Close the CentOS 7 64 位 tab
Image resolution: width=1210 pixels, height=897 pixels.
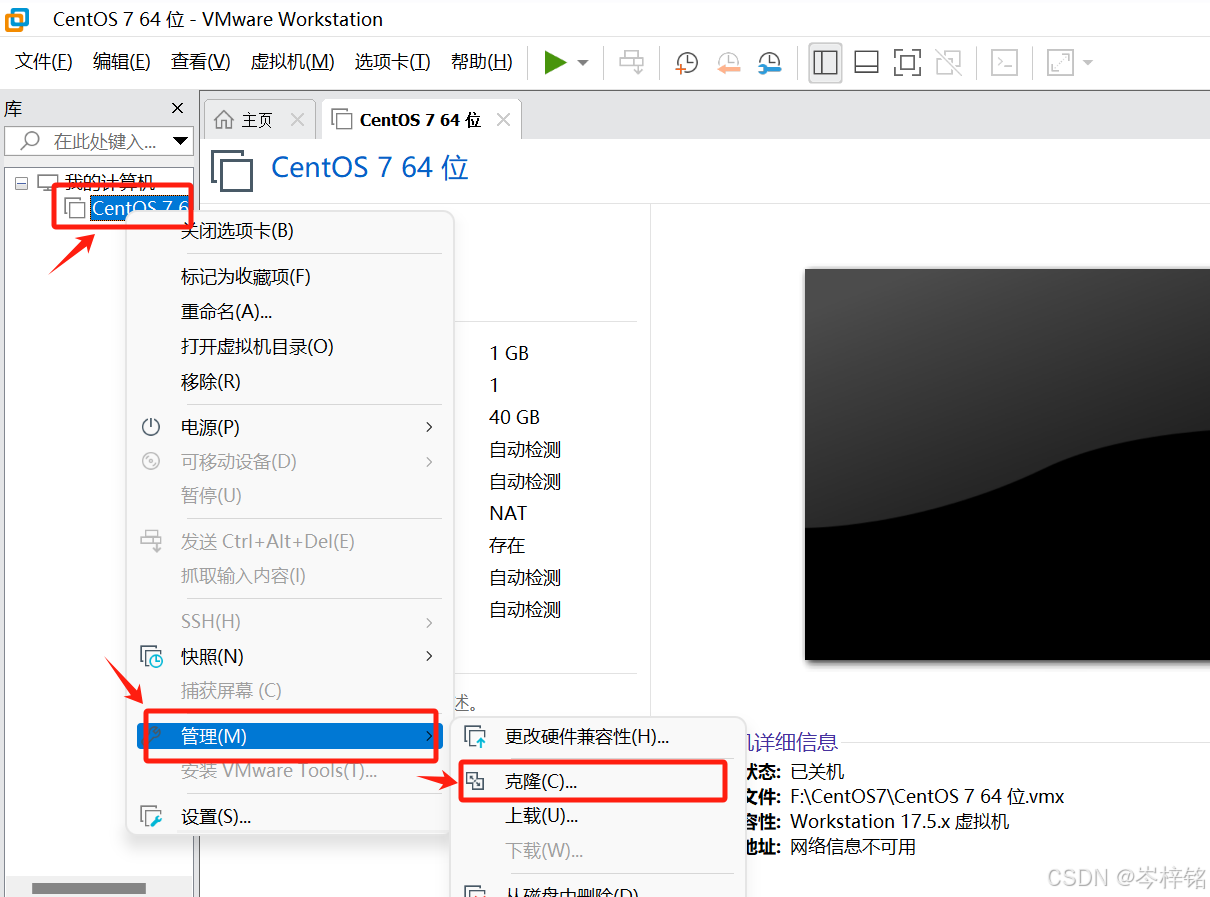[x=503, y=120]
